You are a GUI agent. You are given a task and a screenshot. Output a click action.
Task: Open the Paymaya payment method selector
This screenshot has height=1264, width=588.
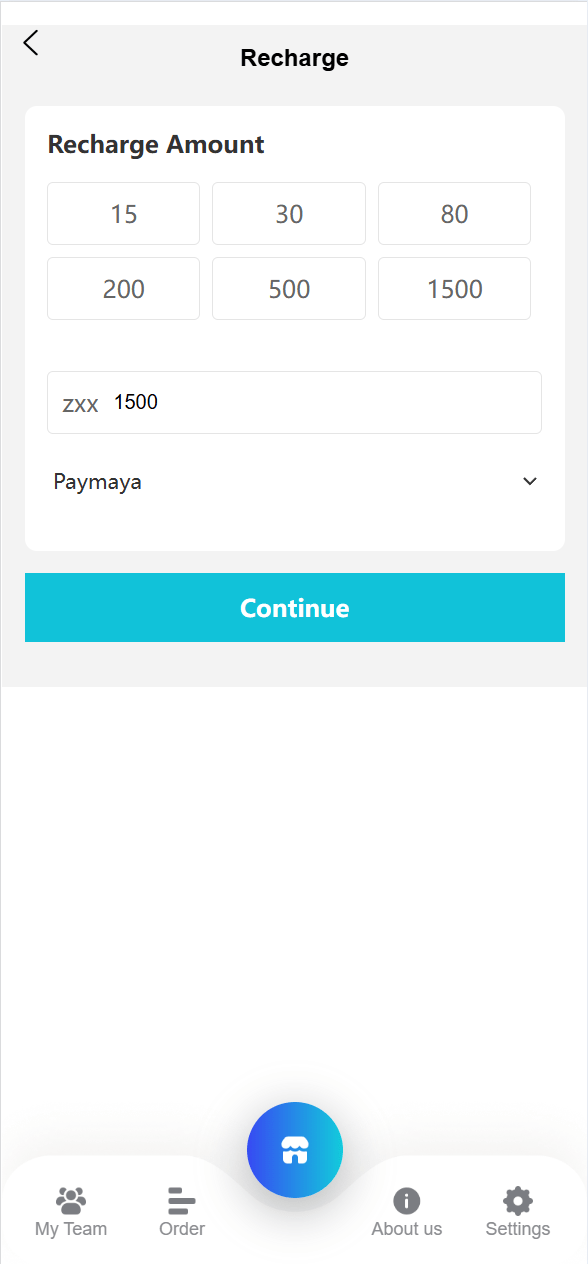[x=295, y=482]
